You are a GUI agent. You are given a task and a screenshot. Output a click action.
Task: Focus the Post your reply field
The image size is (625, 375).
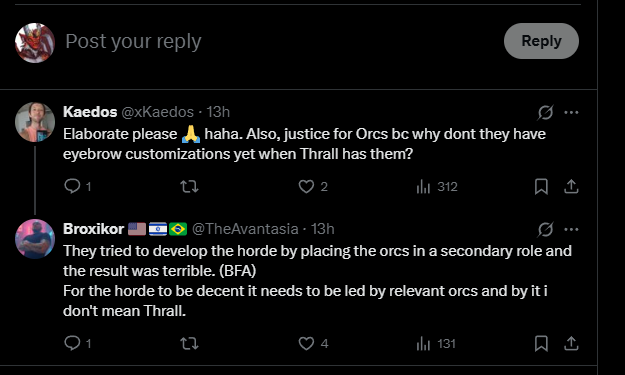279,41
